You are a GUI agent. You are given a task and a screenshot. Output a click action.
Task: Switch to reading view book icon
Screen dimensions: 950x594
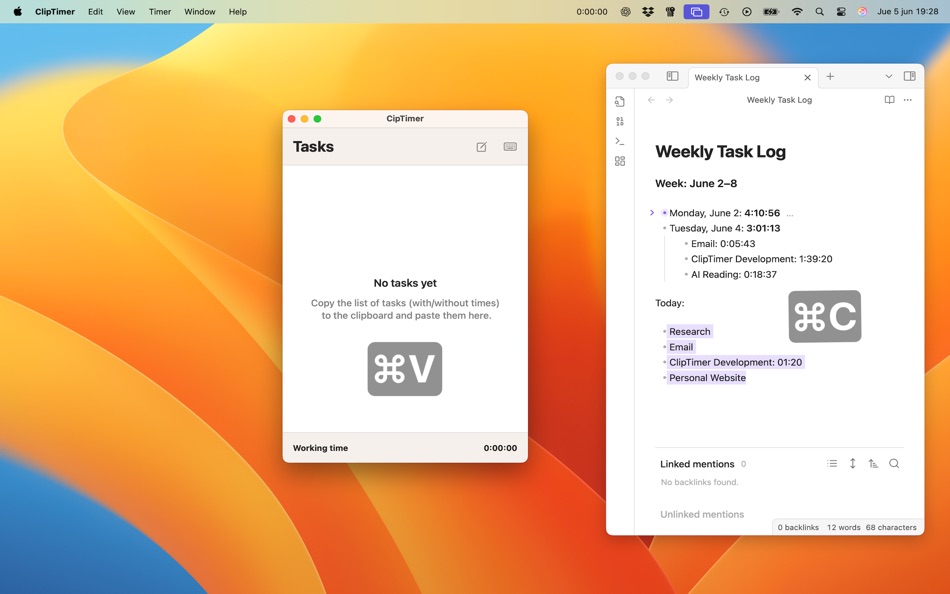tap(889, 100)
